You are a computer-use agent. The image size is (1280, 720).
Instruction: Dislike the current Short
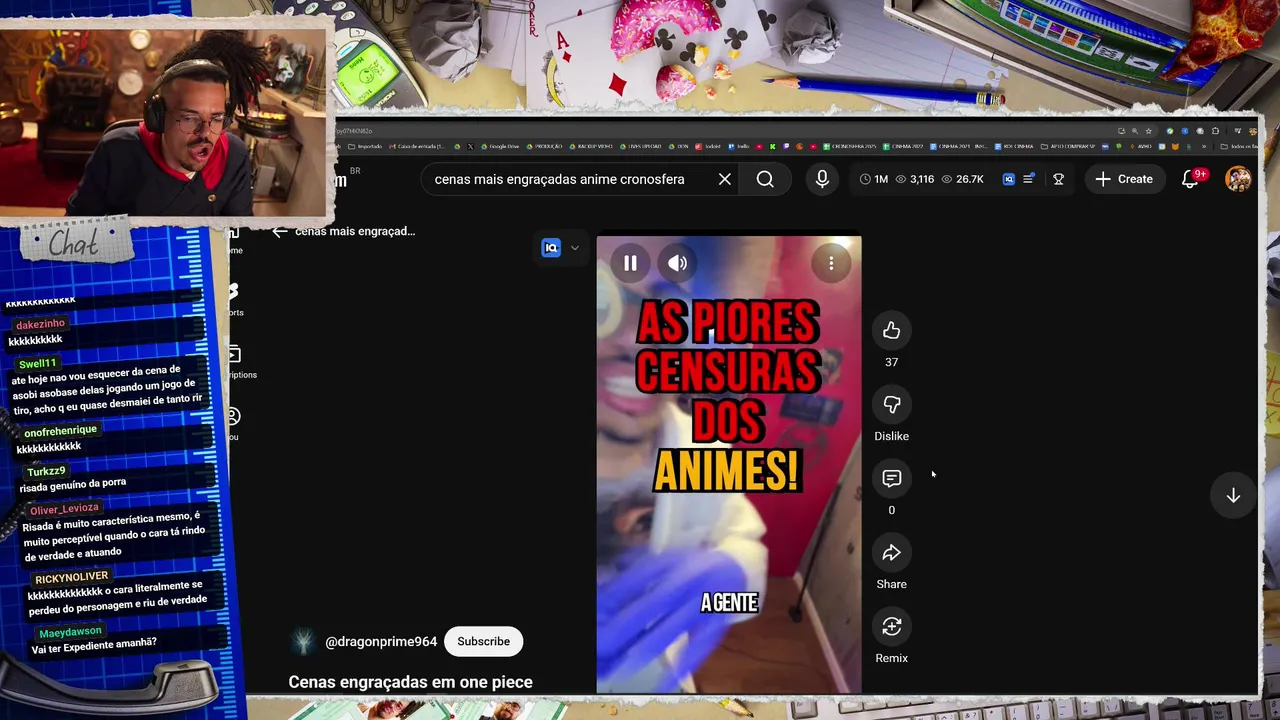point(892,405)
